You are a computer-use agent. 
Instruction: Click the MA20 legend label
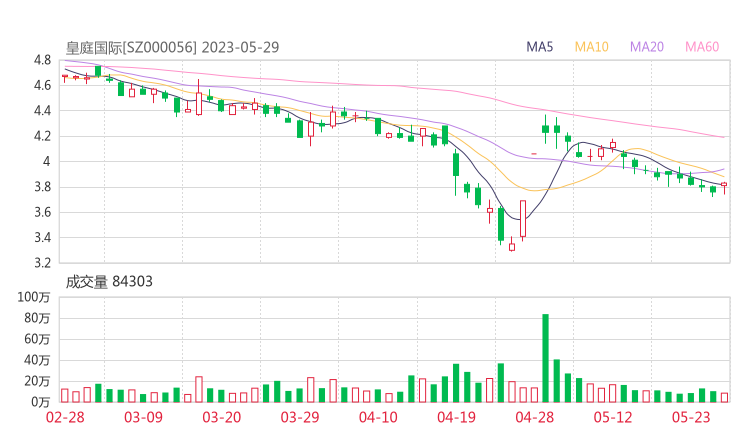pos(647,47)
